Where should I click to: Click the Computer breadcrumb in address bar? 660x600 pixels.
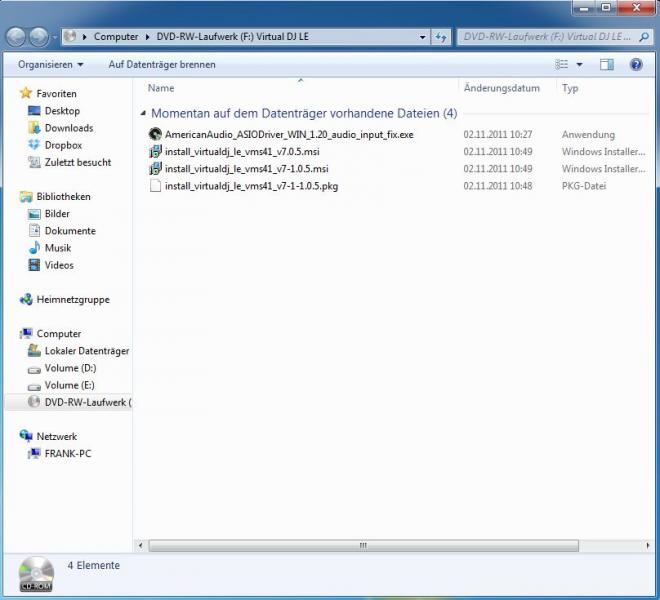(116, 37)
